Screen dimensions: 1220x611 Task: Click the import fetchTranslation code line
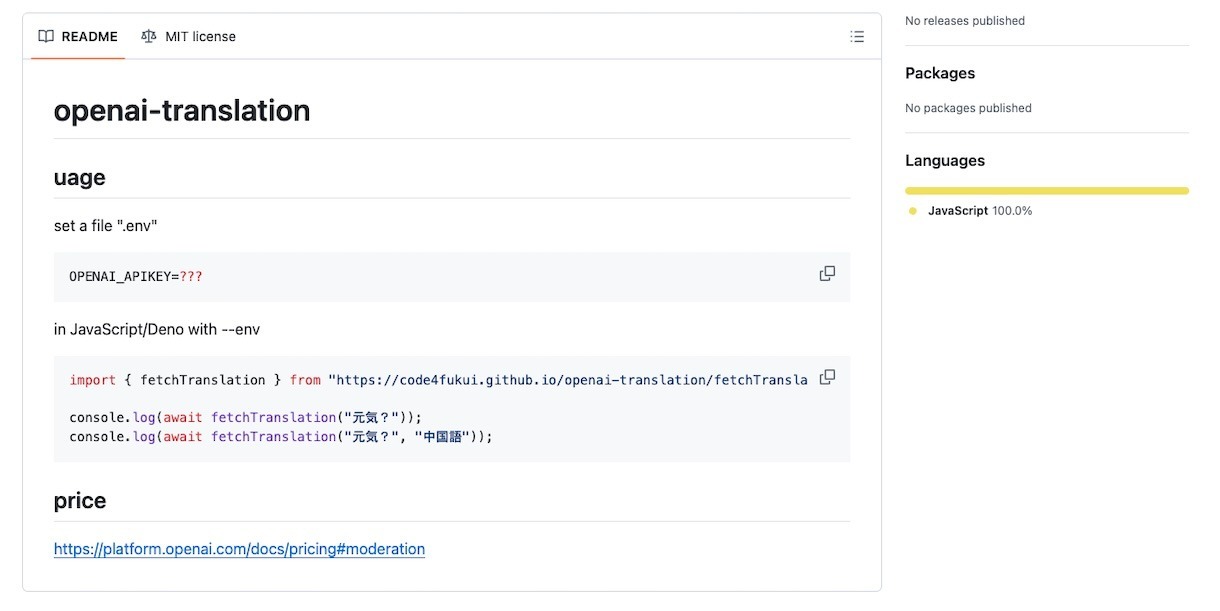tap(438, 380)
